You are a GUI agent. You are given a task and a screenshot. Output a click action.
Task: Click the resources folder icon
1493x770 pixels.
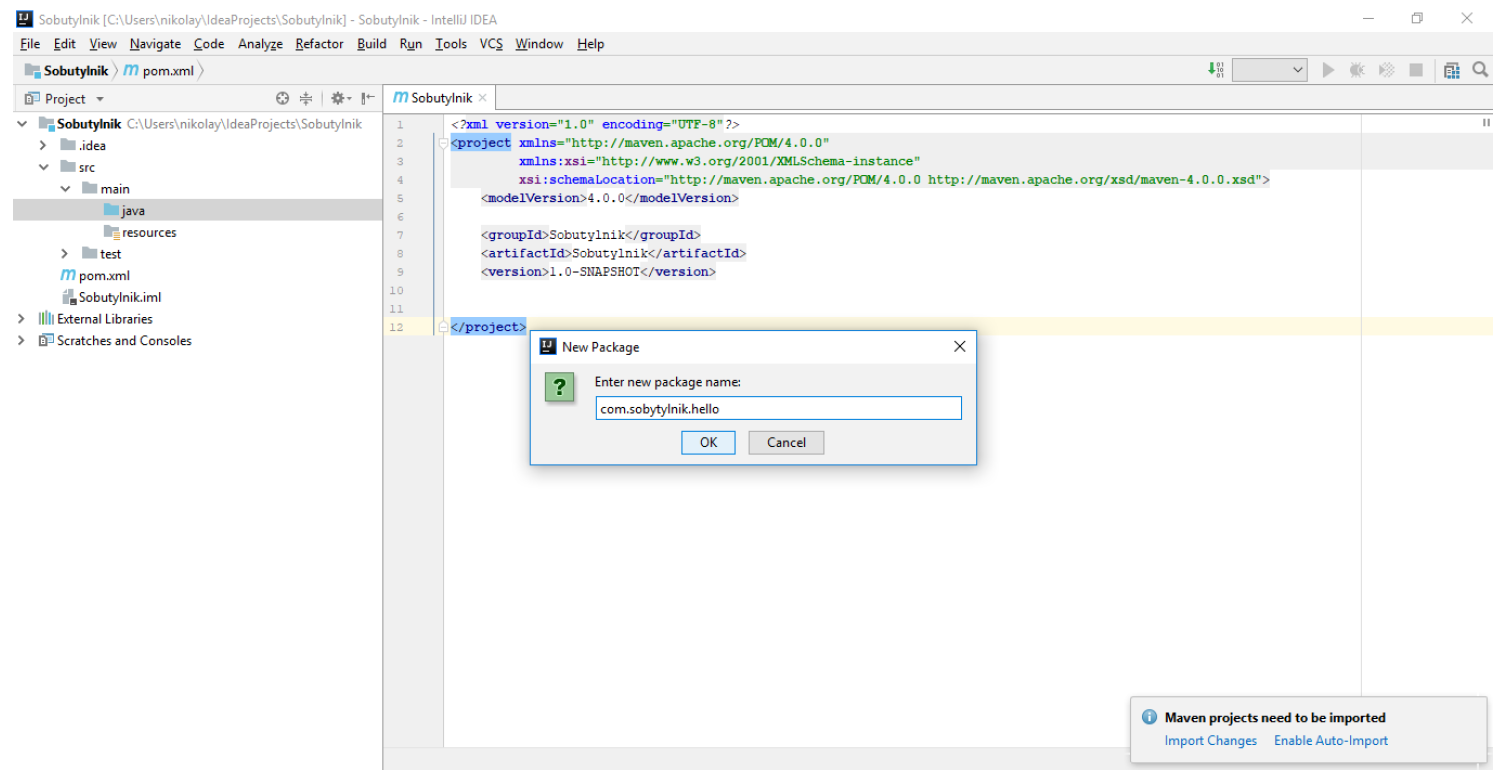point(111,232)
